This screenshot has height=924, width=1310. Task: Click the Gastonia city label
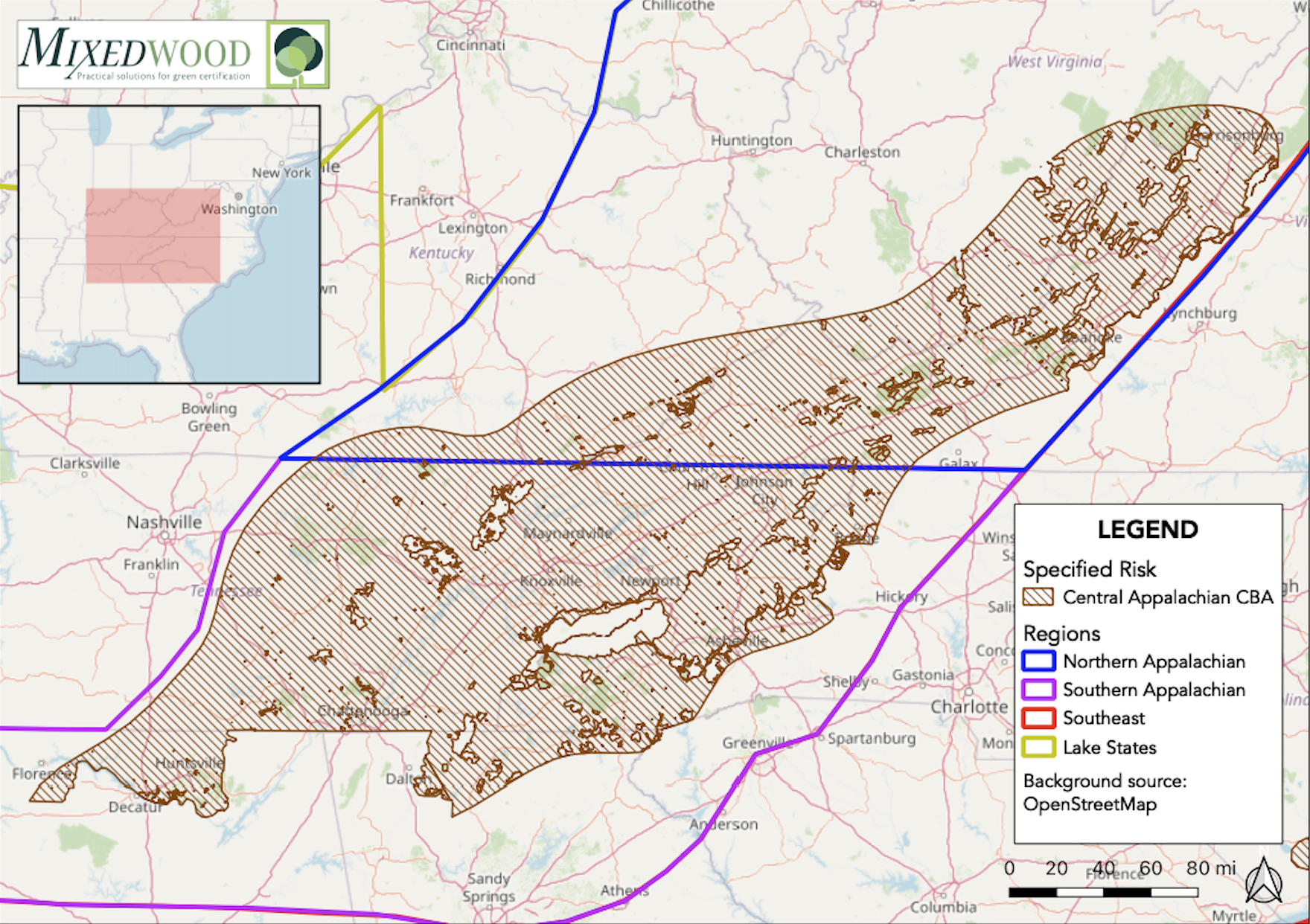tap(923, 675)
